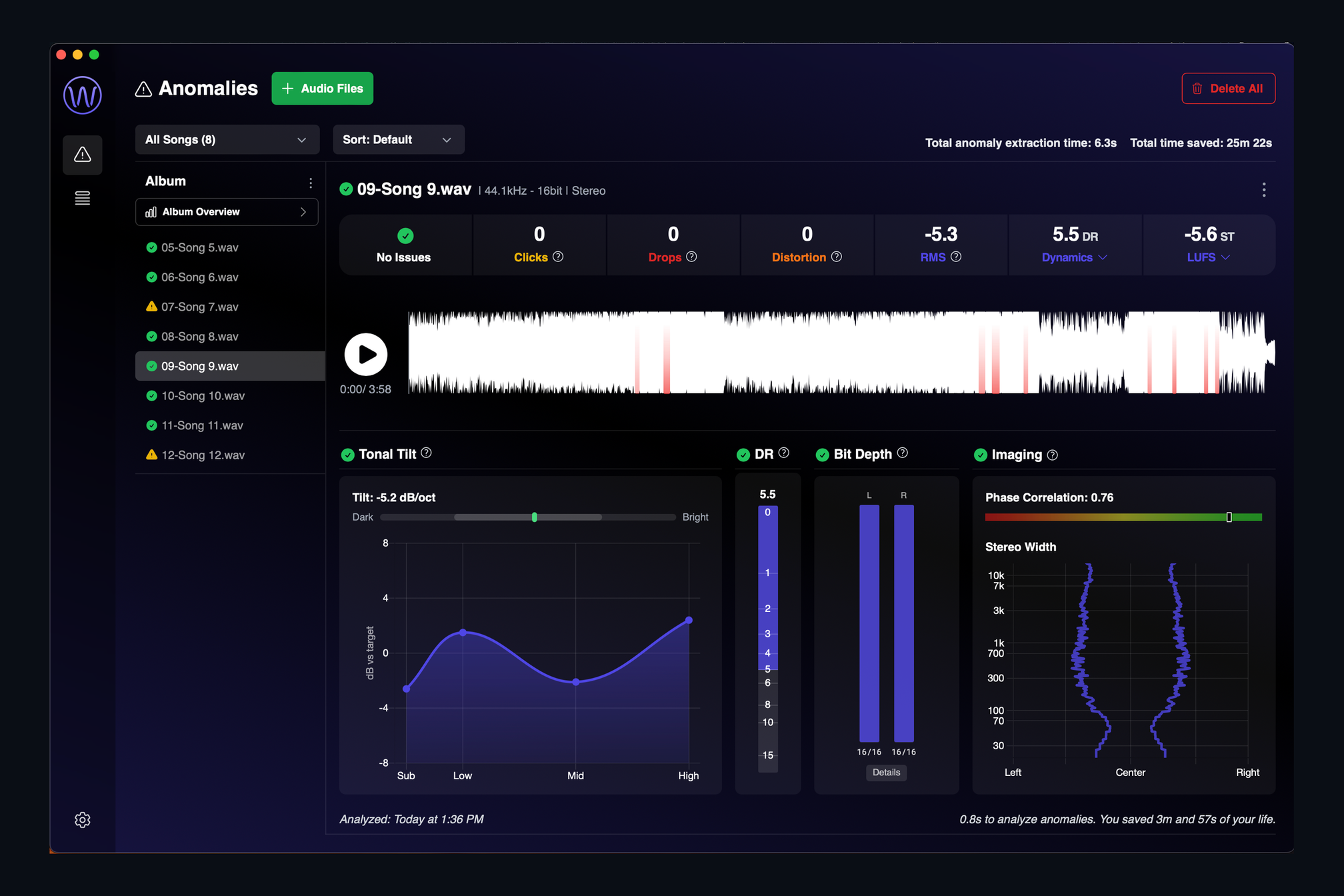This screenshot has height=896, width=1344.
Task: Click the Delete All button
Action: [1228, 88]
